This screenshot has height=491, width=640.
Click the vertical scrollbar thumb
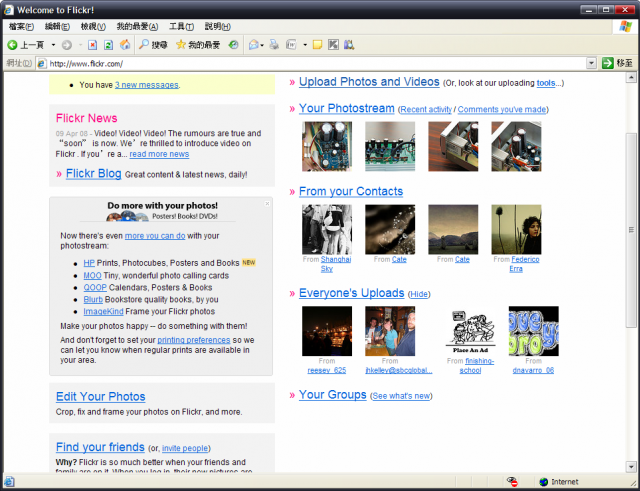[x=631, y=230]
